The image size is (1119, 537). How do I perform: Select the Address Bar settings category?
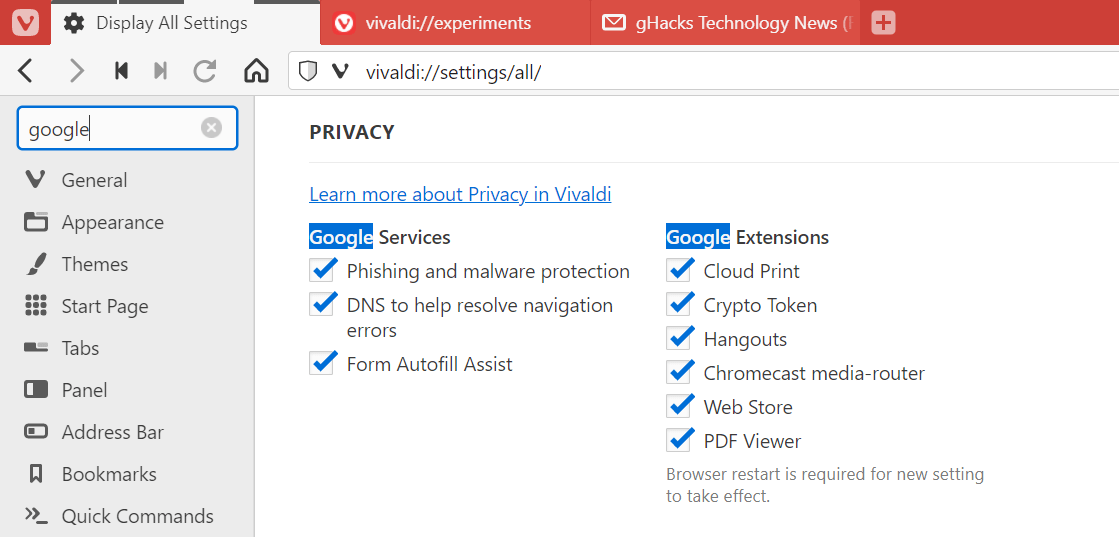(x=112, y=432)
